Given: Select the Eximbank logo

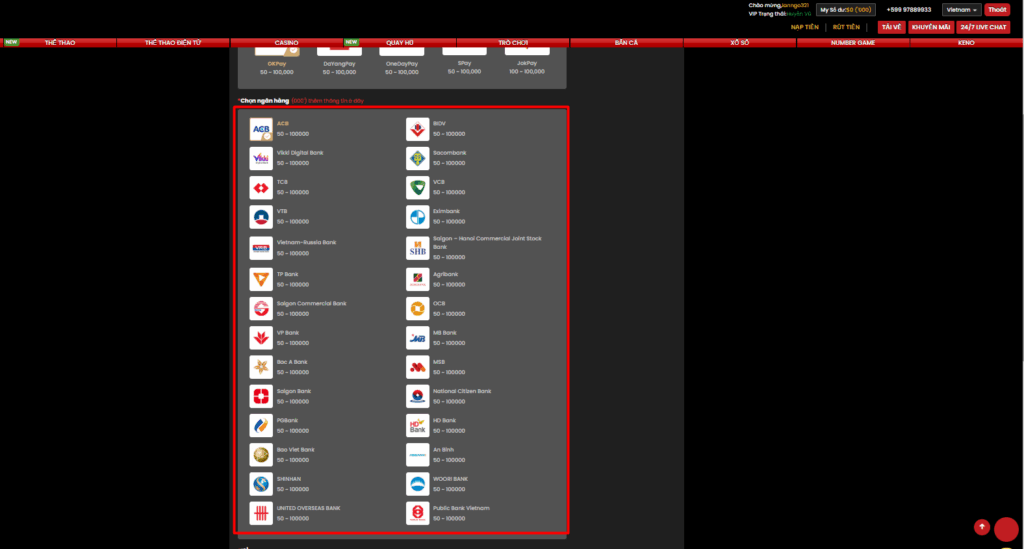Looking at the screenshot, I should [x=417, y=217].
